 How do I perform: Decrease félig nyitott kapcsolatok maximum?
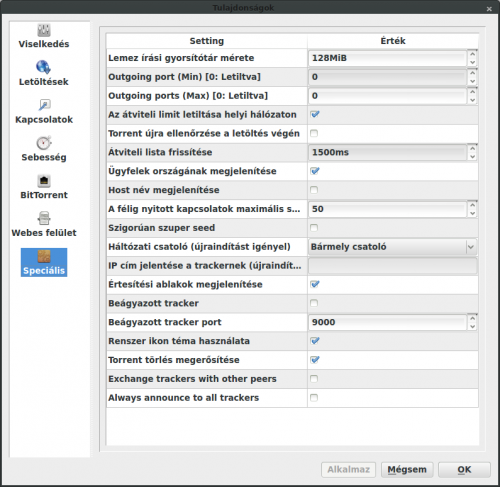pos(472,213)
